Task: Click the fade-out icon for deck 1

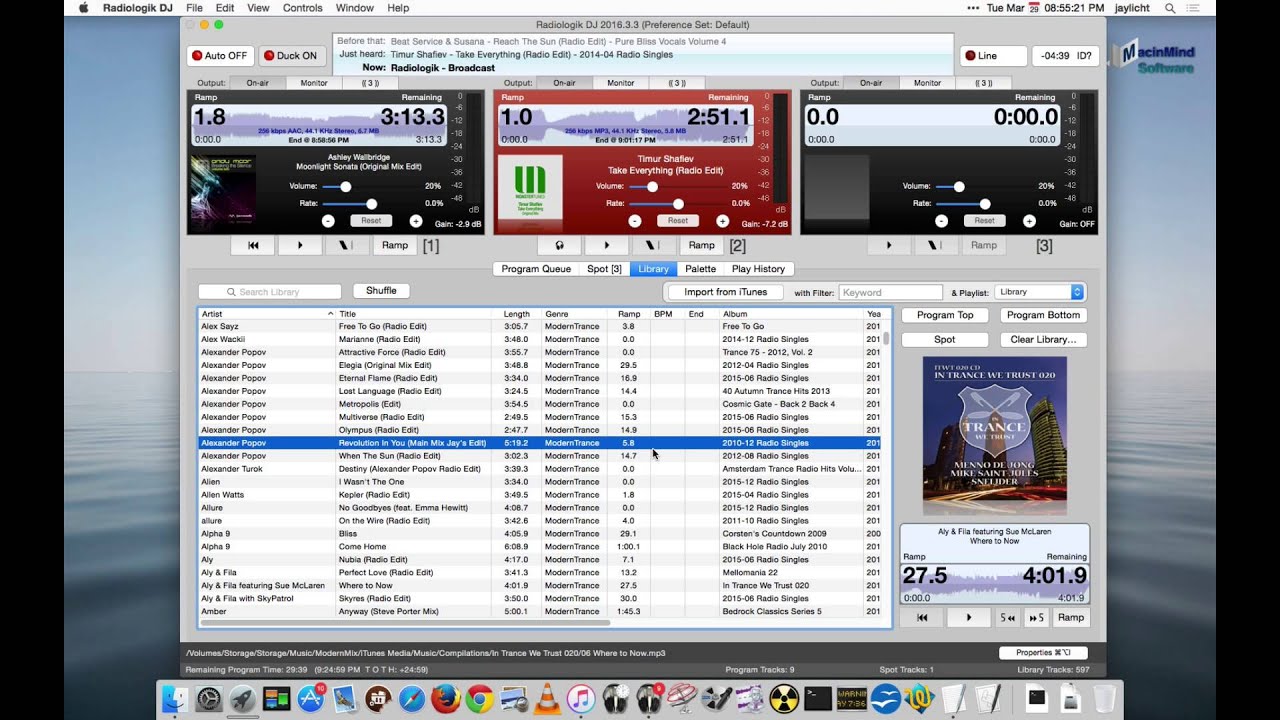Action: coord(348,245)
